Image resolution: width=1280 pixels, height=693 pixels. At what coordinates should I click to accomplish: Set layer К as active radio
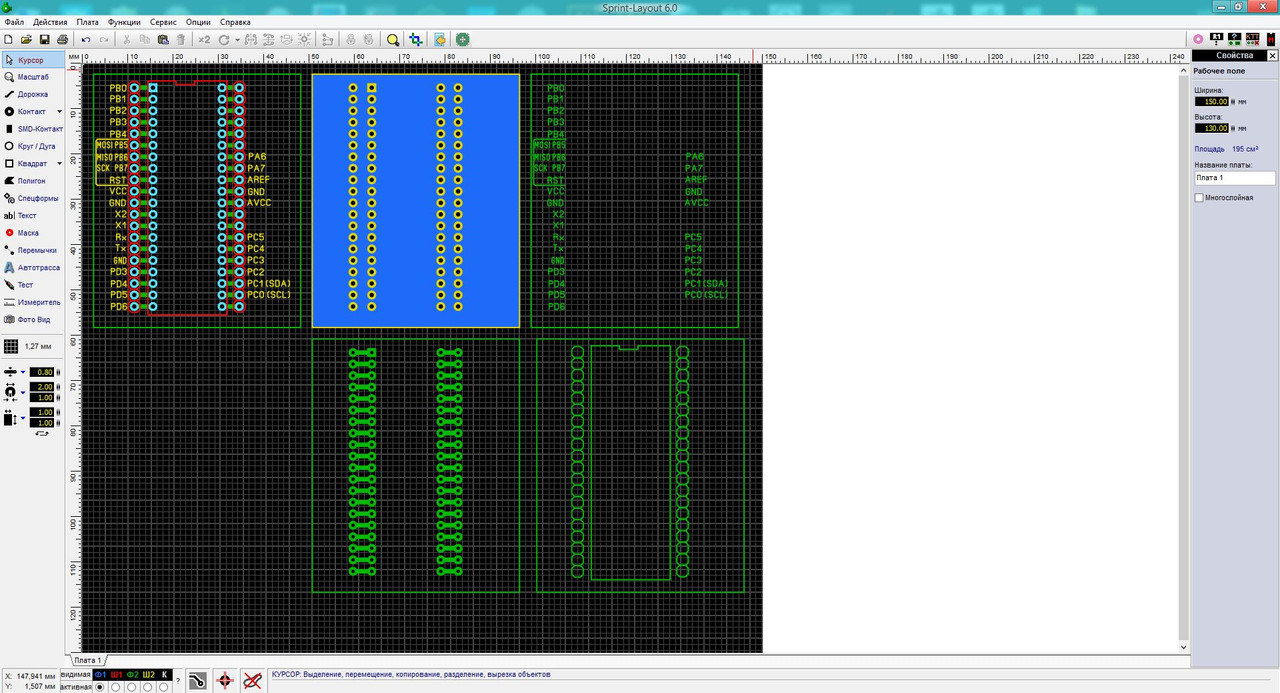coord(164,687)
